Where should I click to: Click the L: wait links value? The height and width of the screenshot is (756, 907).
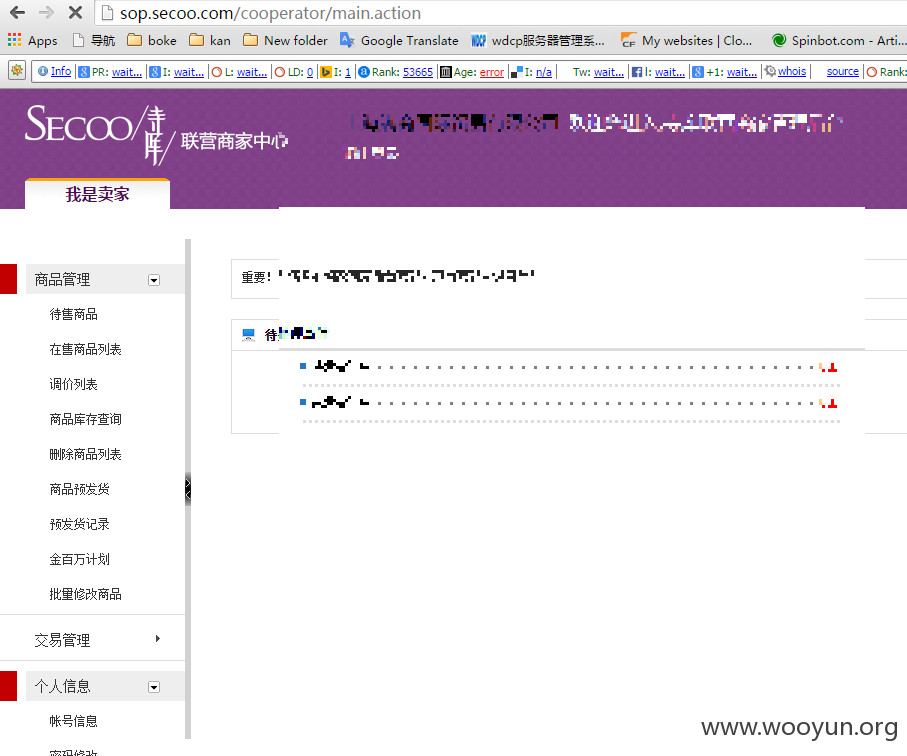pyautogui.click(x=252, y=72)
